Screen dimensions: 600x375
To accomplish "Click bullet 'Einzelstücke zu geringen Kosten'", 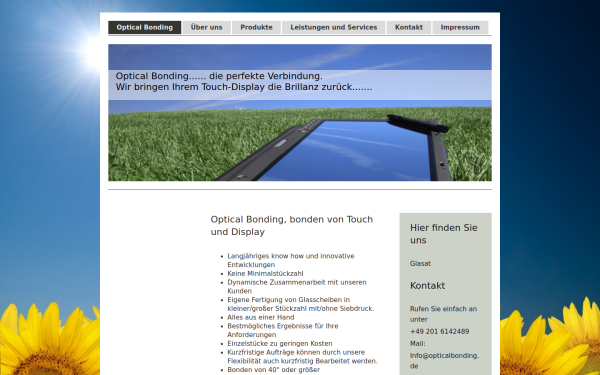I will (280, 344).
